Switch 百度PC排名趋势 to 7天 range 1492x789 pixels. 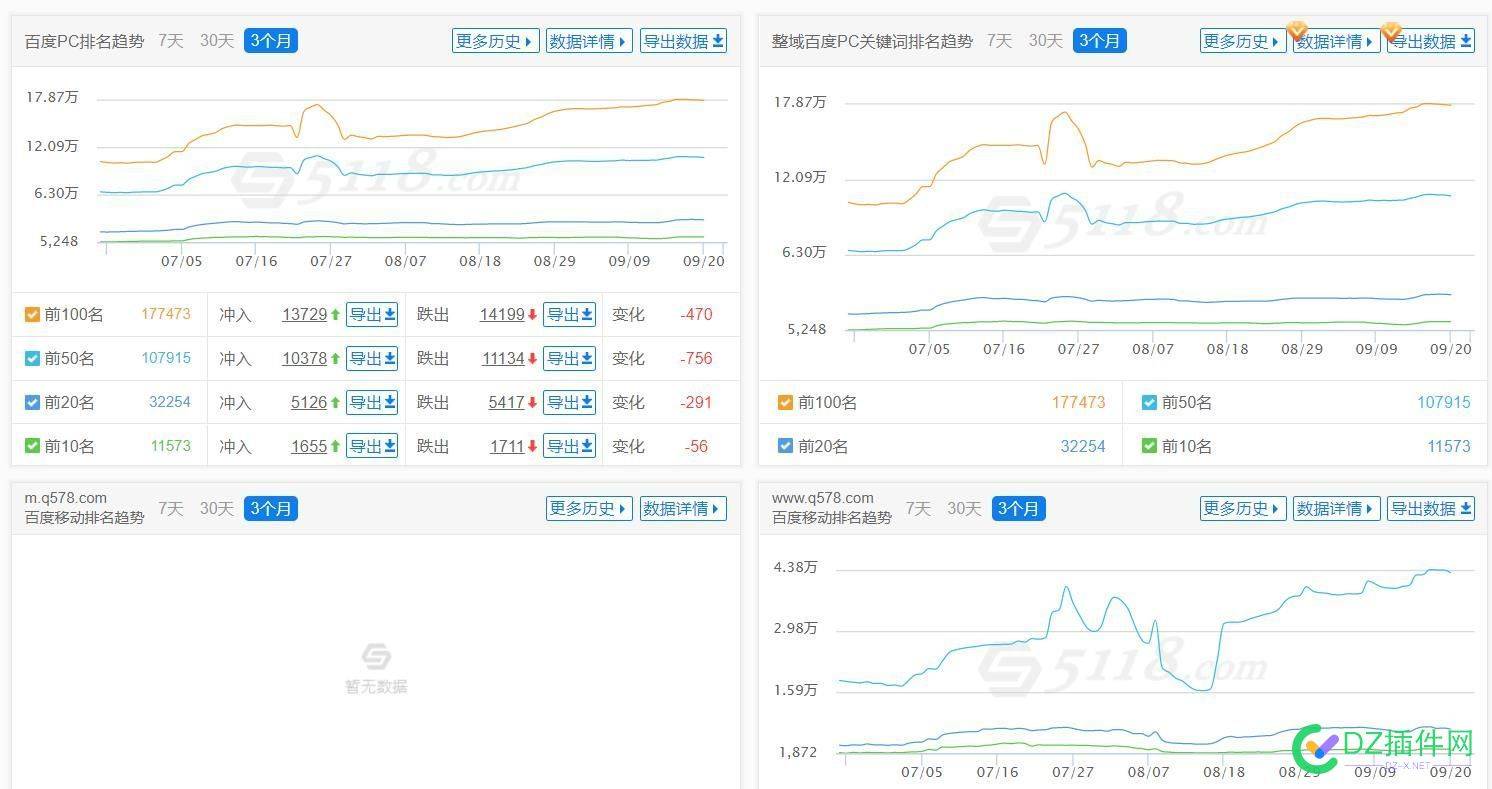171,41
